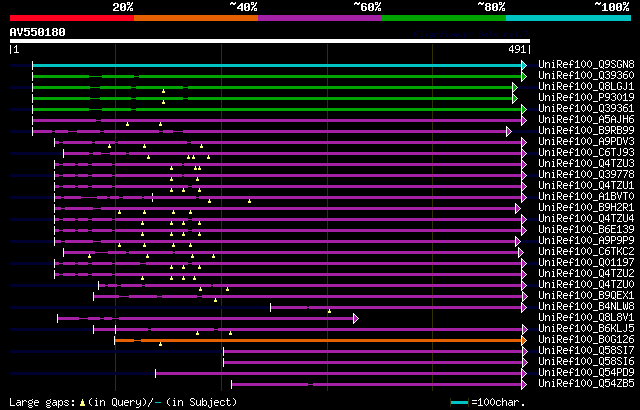Click the UniRef100_Q58SI7 label
The image size is (640, 410).
(x=586, y=351)
